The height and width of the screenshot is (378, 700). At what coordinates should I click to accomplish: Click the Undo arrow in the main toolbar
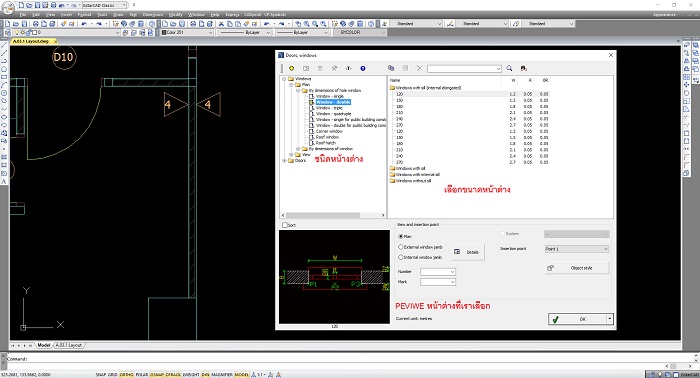(x=83, y=24)
